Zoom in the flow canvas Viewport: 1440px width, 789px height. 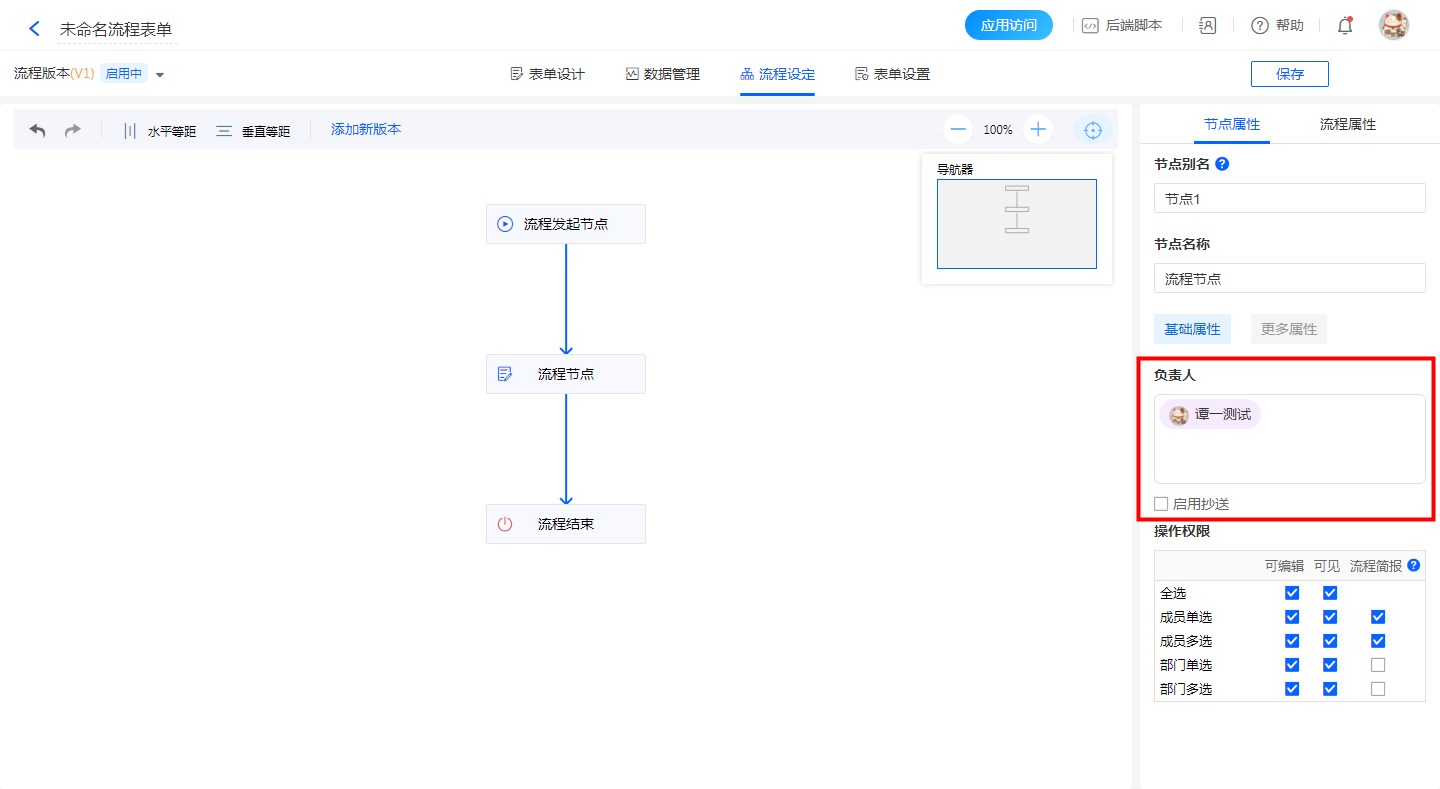coord(1038,129)
